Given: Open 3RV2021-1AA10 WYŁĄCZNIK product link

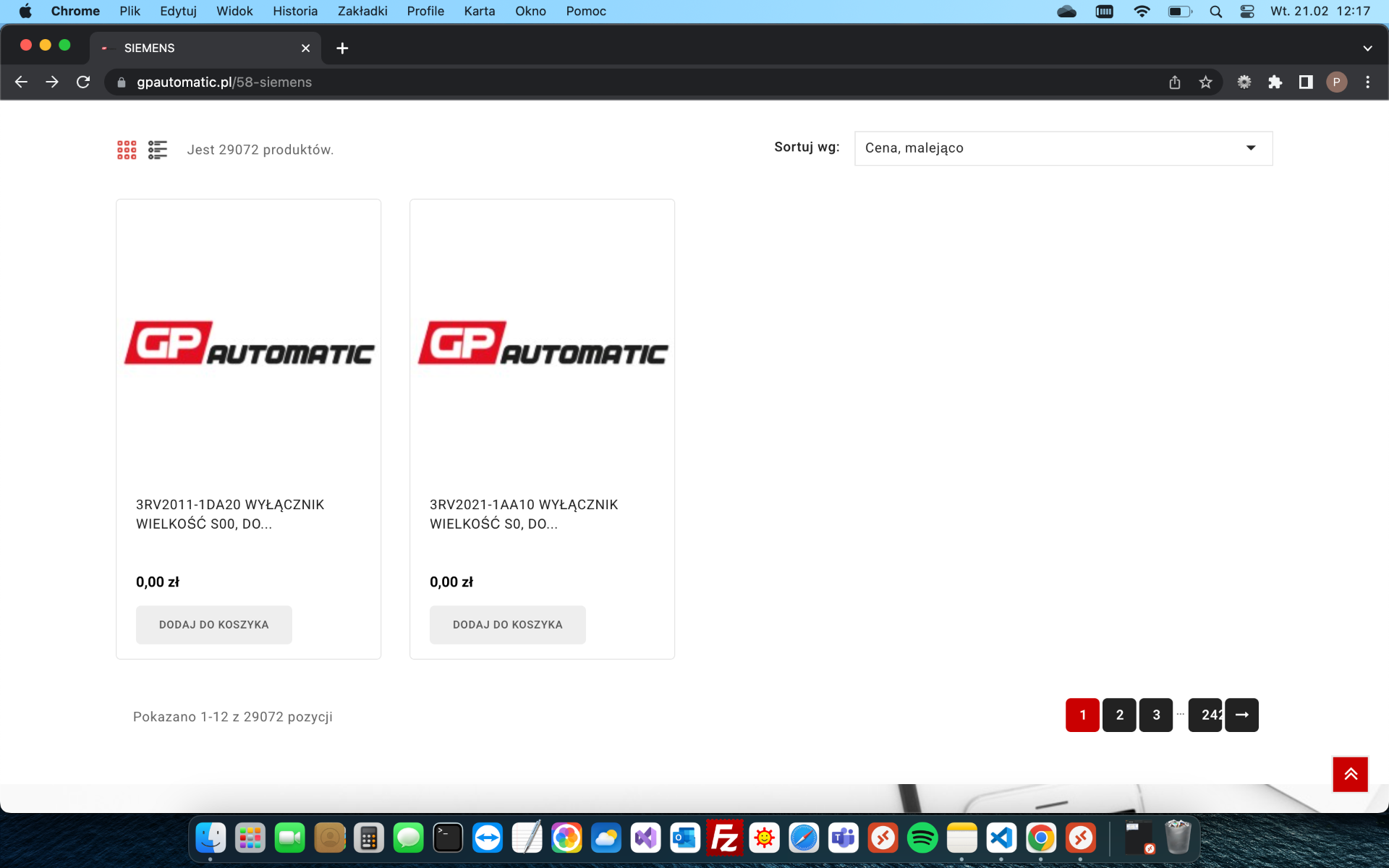Looking at the screenshot, I should pos(523,514).
